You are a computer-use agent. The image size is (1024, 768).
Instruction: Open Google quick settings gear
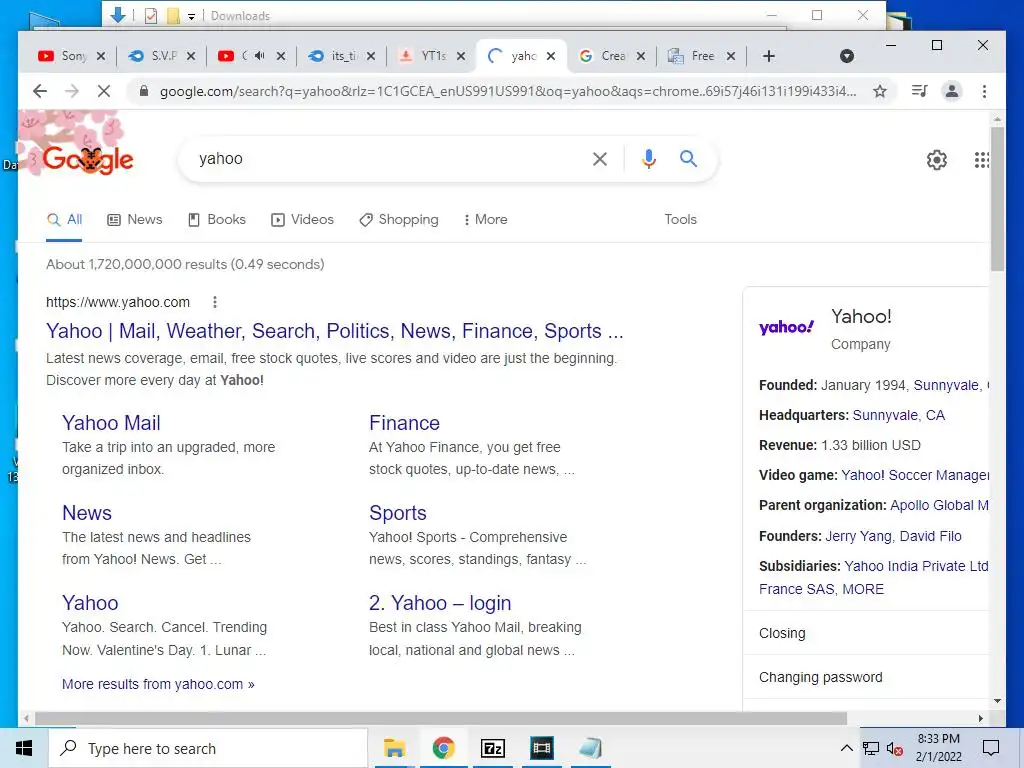[936, 160]
